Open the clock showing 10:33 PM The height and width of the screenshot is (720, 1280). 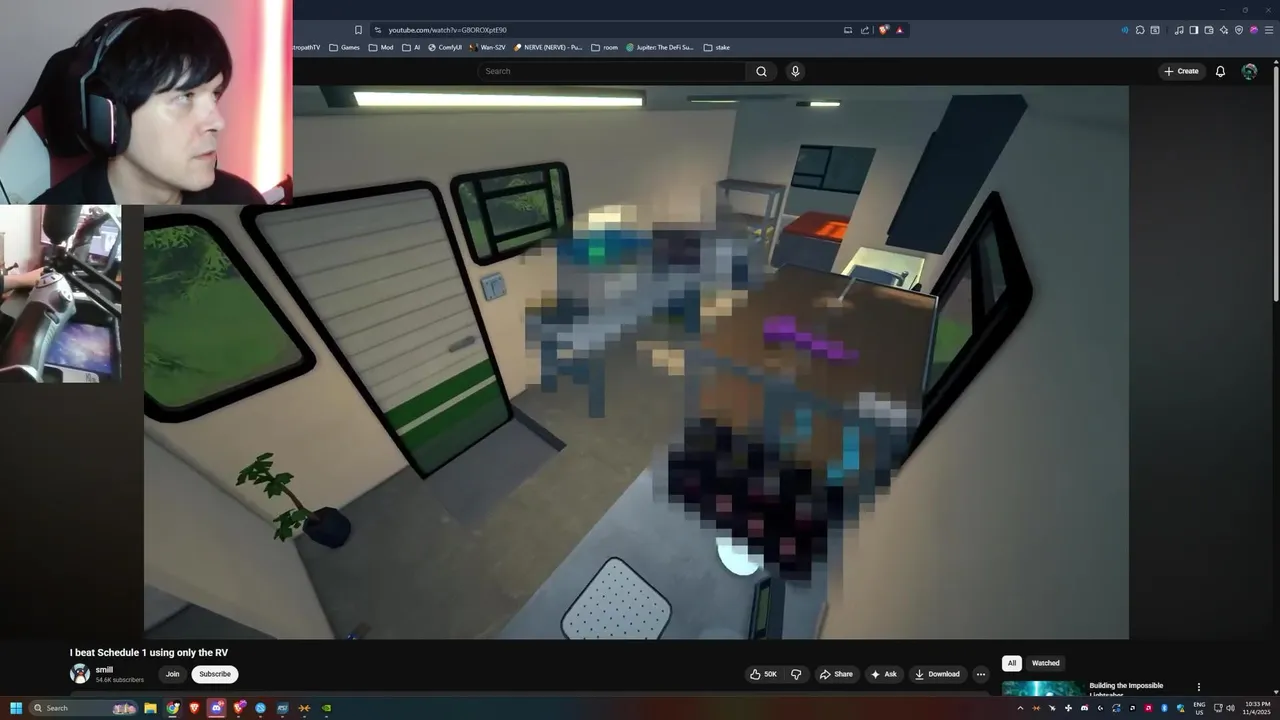[1256, 708]
